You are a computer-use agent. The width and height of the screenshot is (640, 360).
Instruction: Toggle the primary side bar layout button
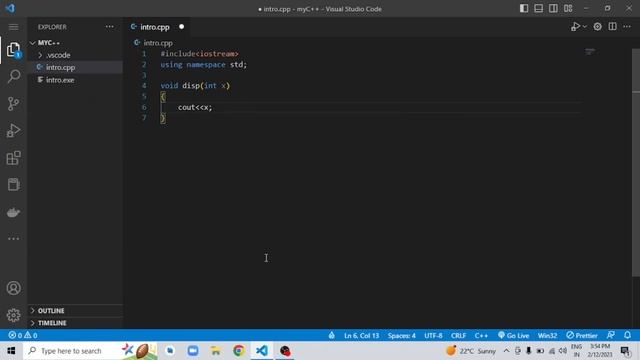[x=524, y=9]
